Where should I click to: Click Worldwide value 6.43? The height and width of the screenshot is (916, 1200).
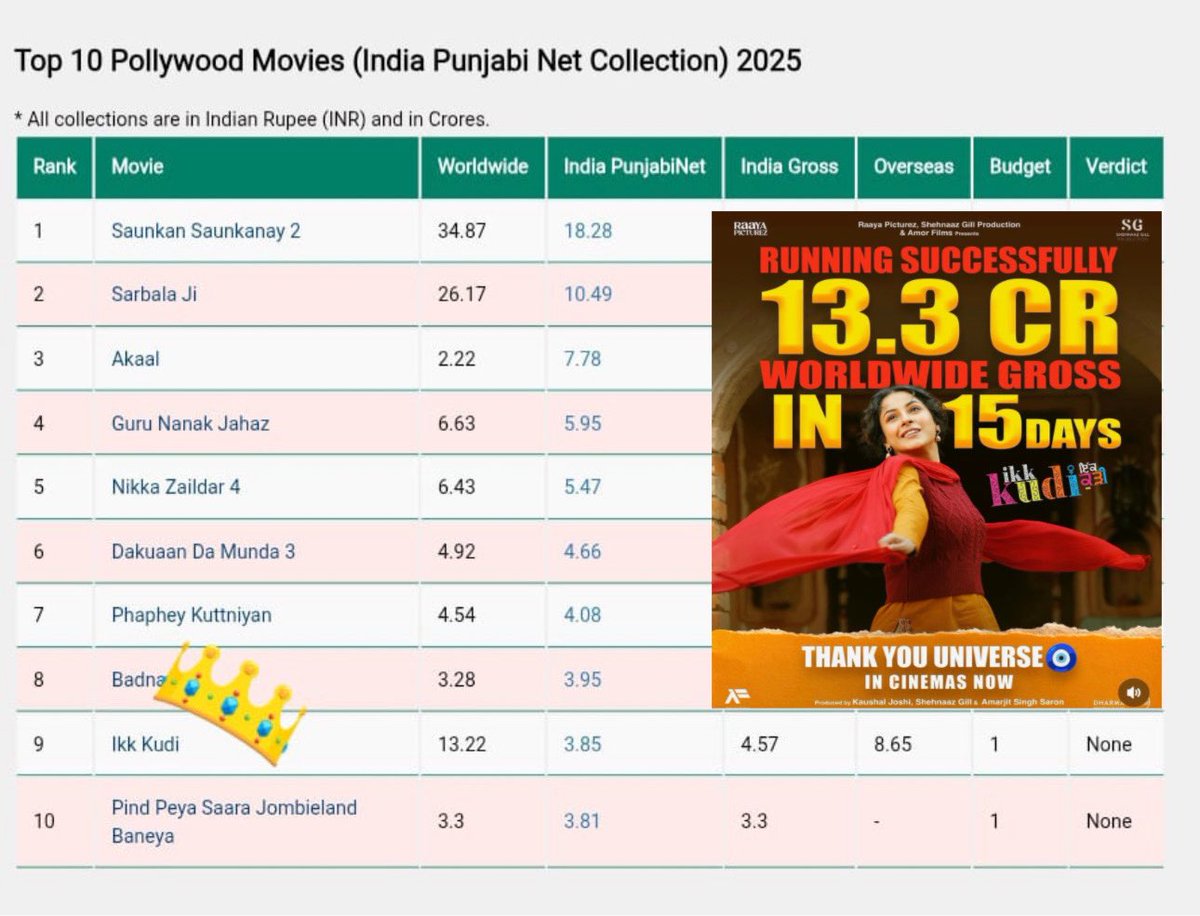click(456, 487)
